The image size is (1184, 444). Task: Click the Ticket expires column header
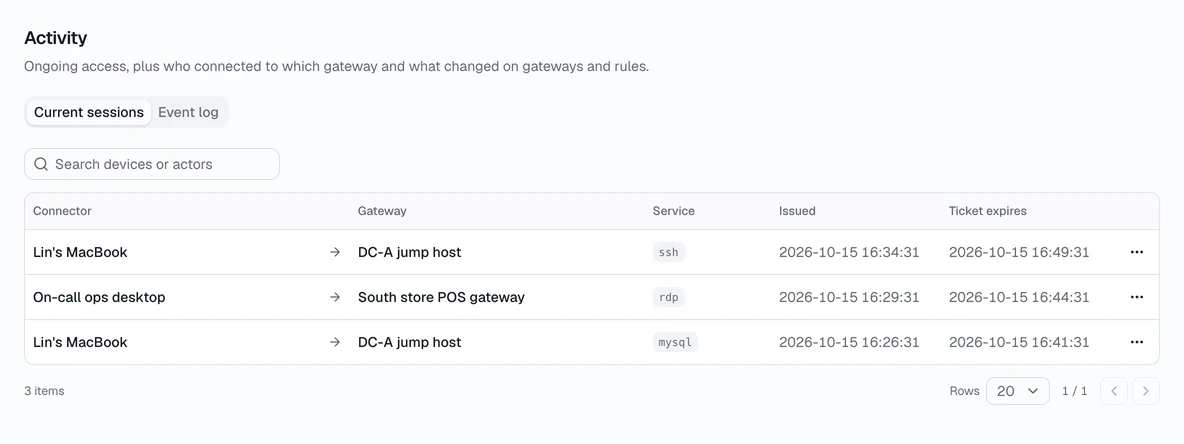tap(988, 211)
